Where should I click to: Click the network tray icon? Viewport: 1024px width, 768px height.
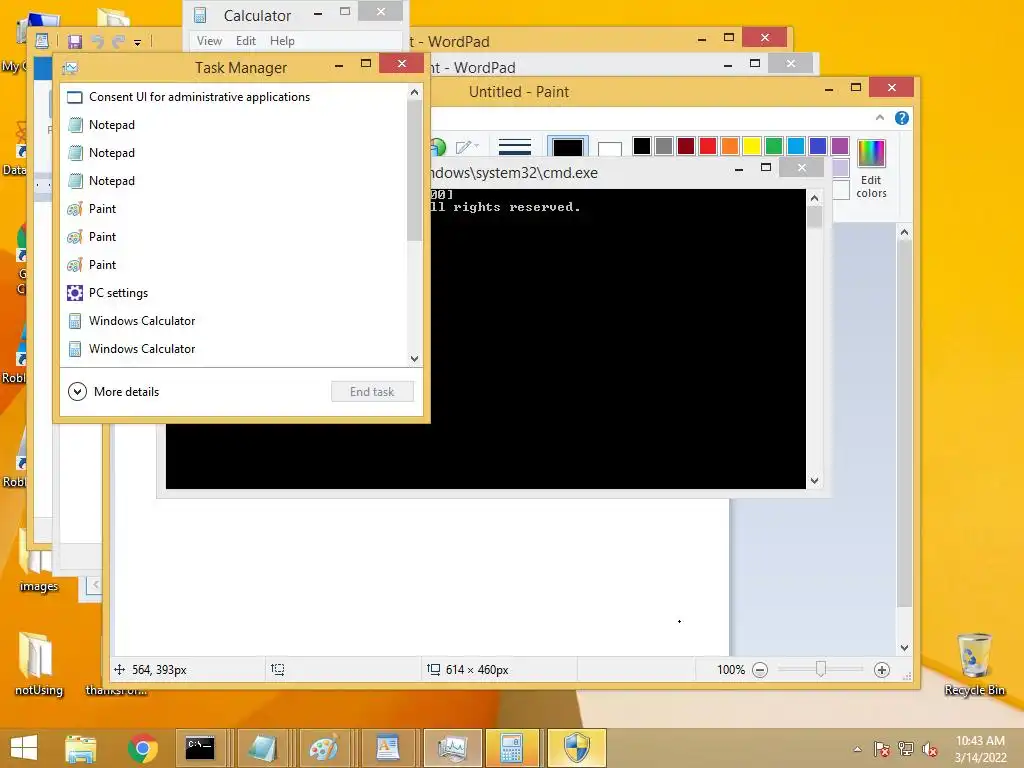(906, 749)
